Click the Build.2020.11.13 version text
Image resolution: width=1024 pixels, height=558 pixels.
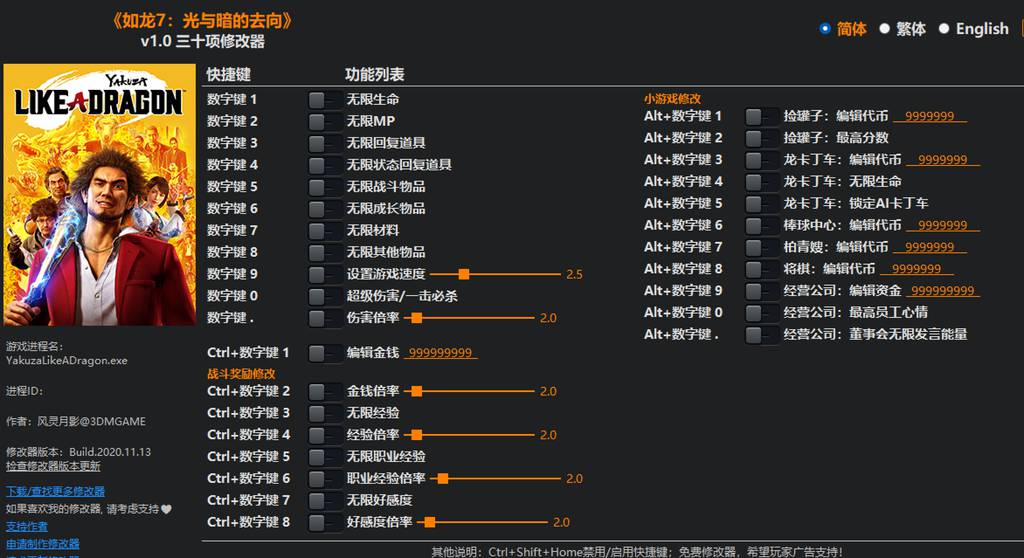(x=110, y=452)
